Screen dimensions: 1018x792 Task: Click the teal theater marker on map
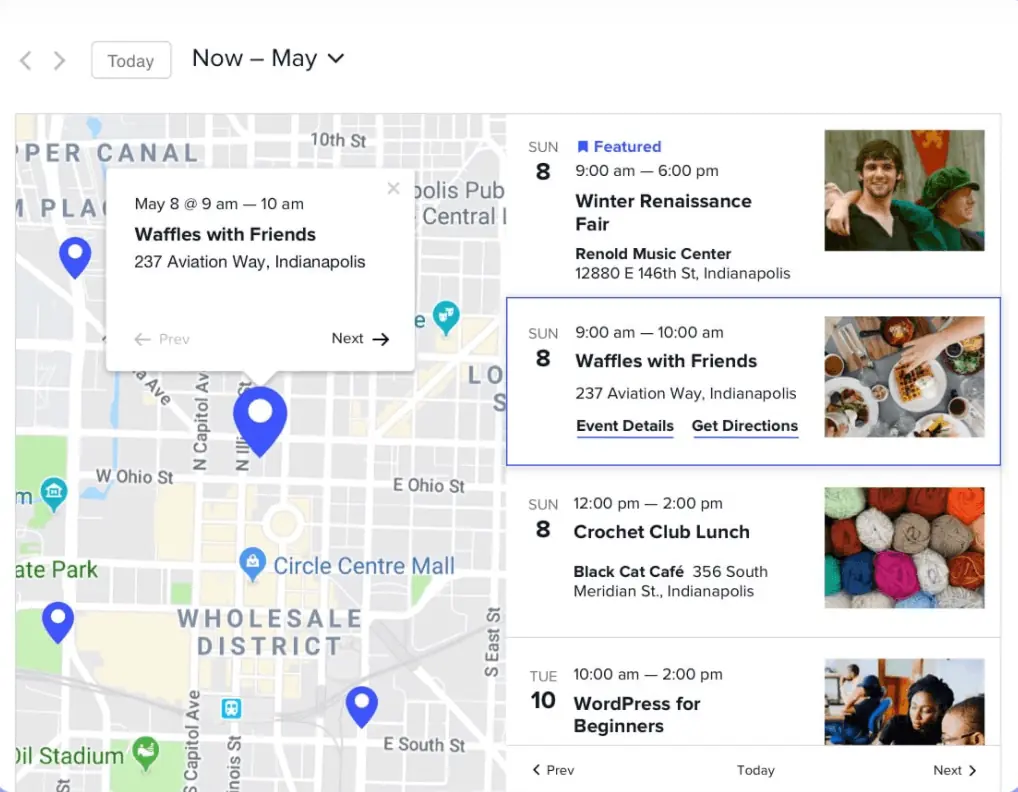tap(446, 317)
